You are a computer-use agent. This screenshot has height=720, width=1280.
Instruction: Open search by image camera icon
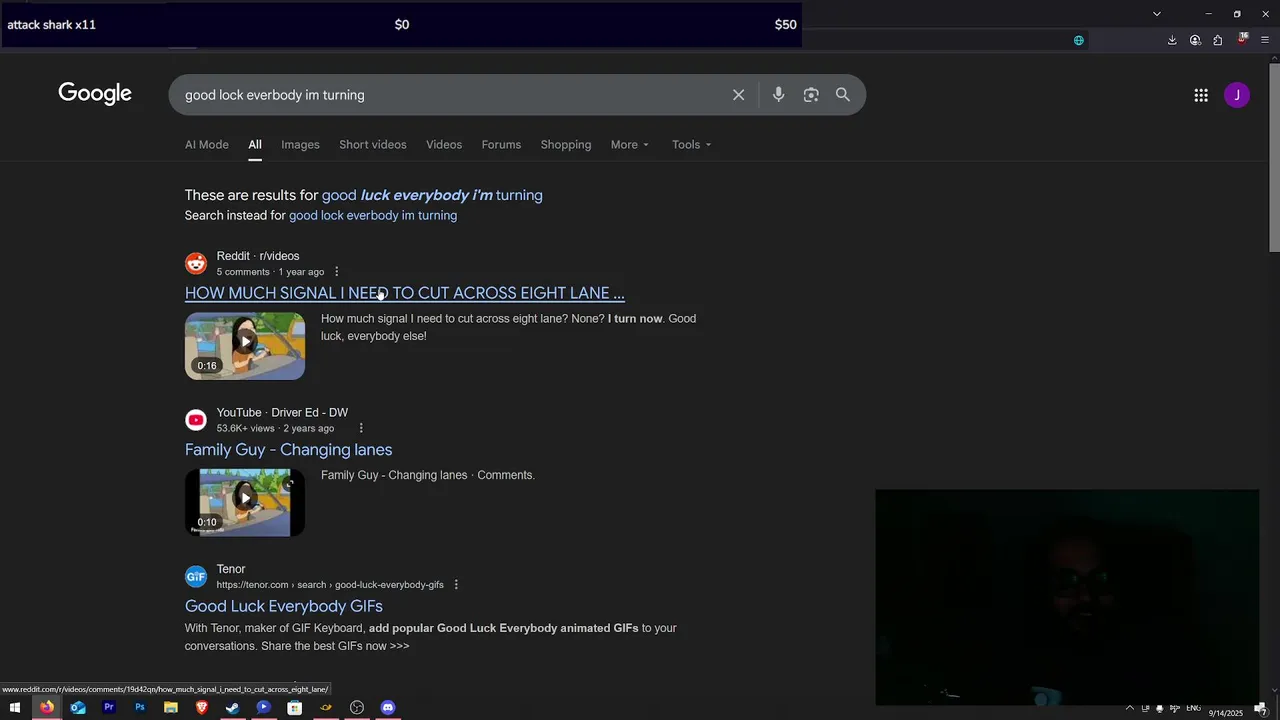pyautogui.click(x=811, y=95)
